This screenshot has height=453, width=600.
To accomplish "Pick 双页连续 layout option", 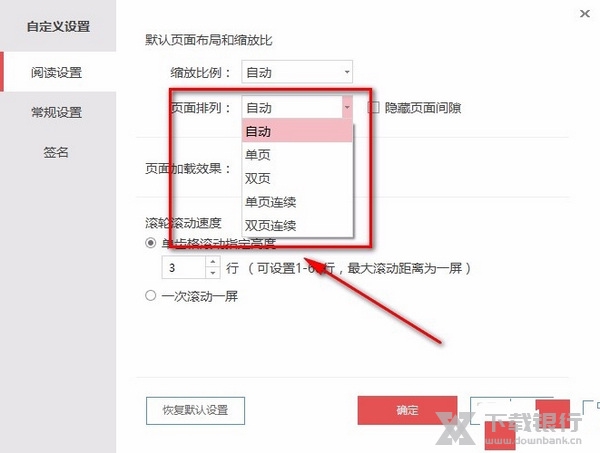I will (297, 225).
